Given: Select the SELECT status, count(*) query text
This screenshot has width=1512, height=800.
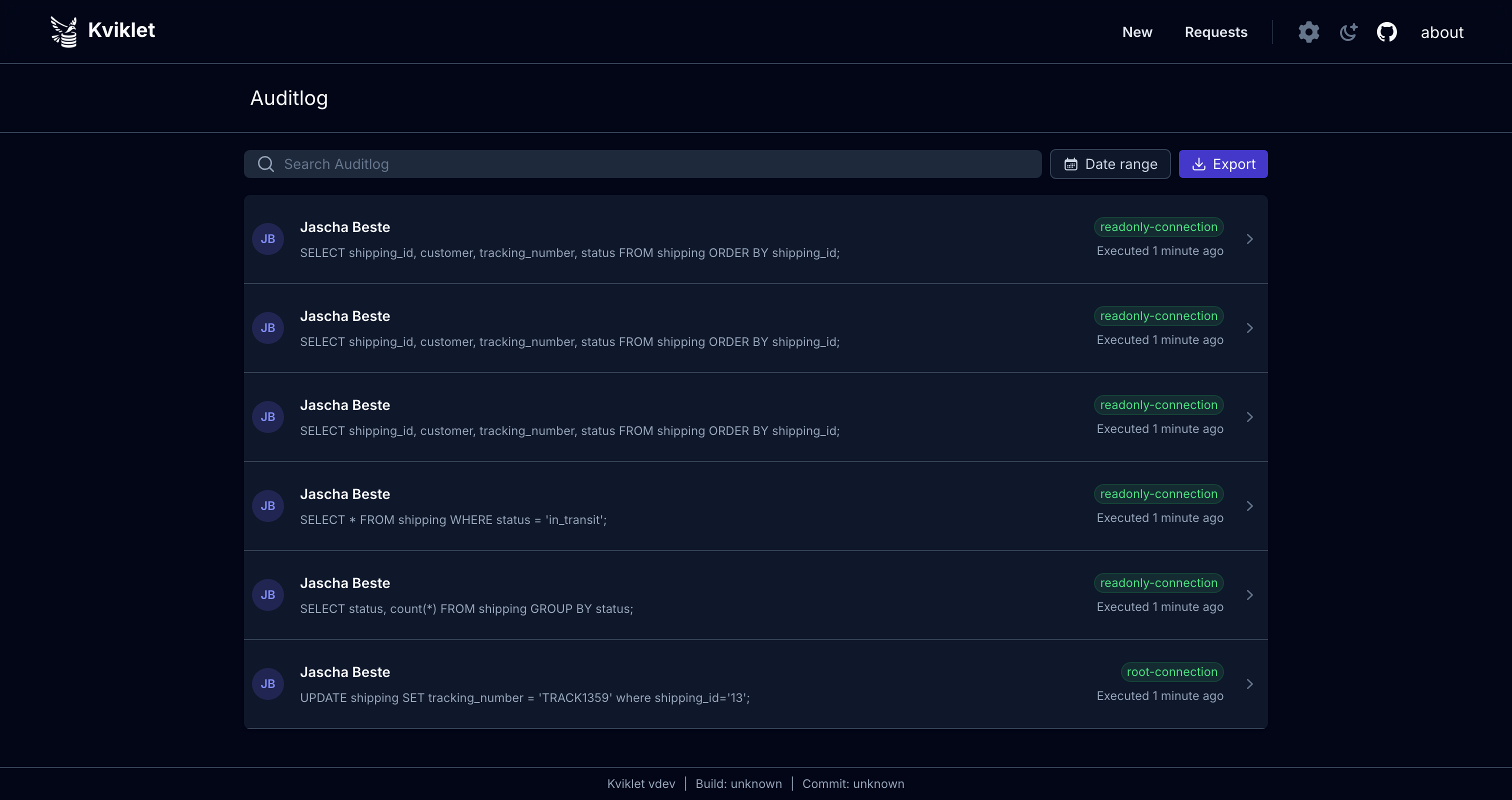Looking at the screenshot, I should click(466, 608).
